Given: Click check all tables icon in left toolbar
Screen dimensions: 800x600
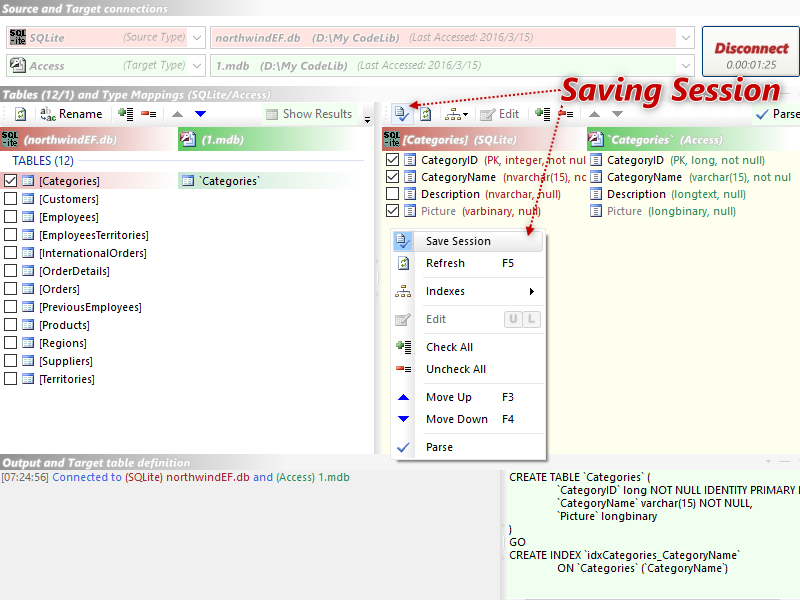Looking at the screenshot, I should pos(126,114).
